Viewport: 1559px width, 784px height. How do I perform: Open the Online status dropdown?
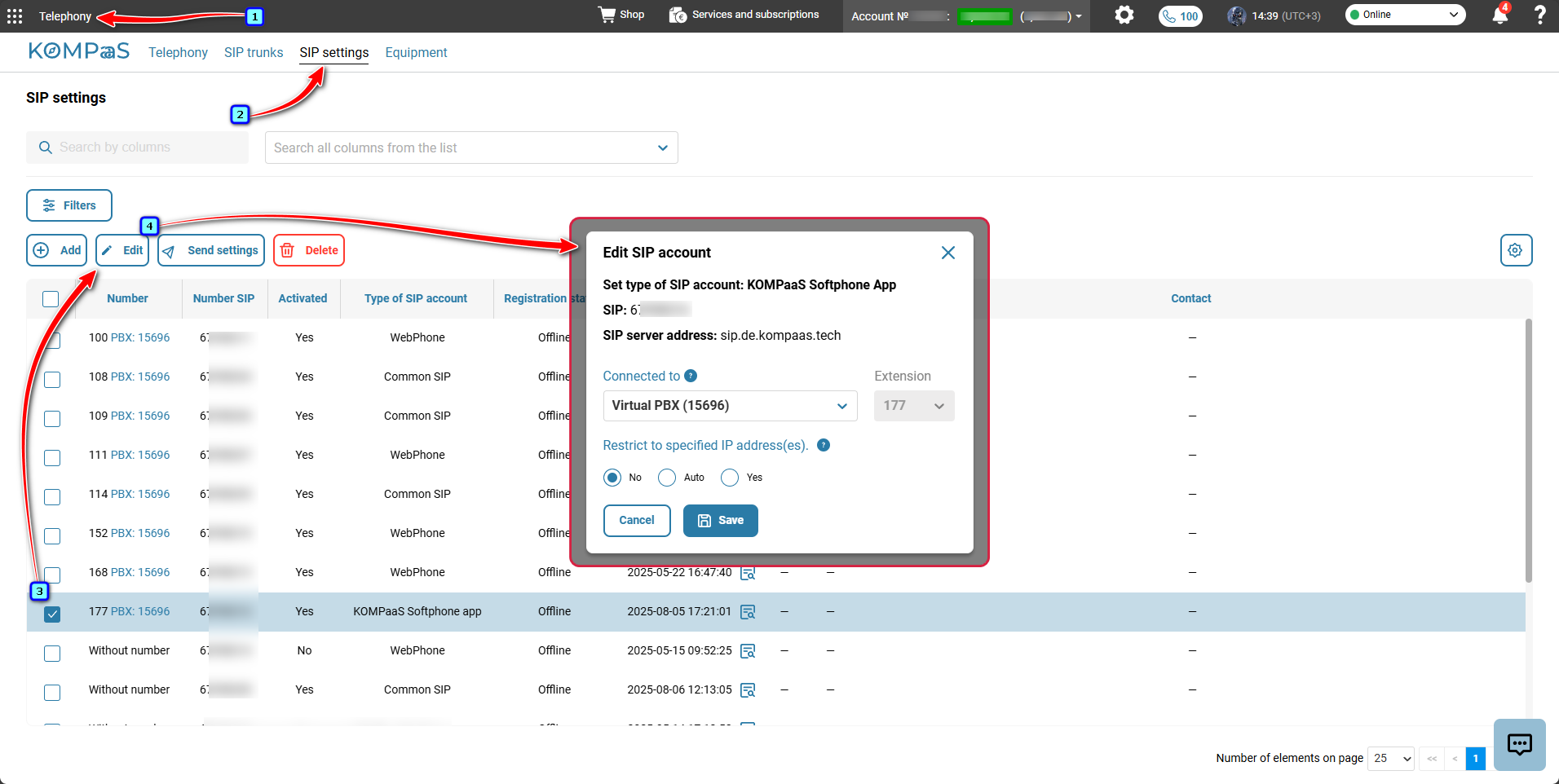(x=1405, y=15)
